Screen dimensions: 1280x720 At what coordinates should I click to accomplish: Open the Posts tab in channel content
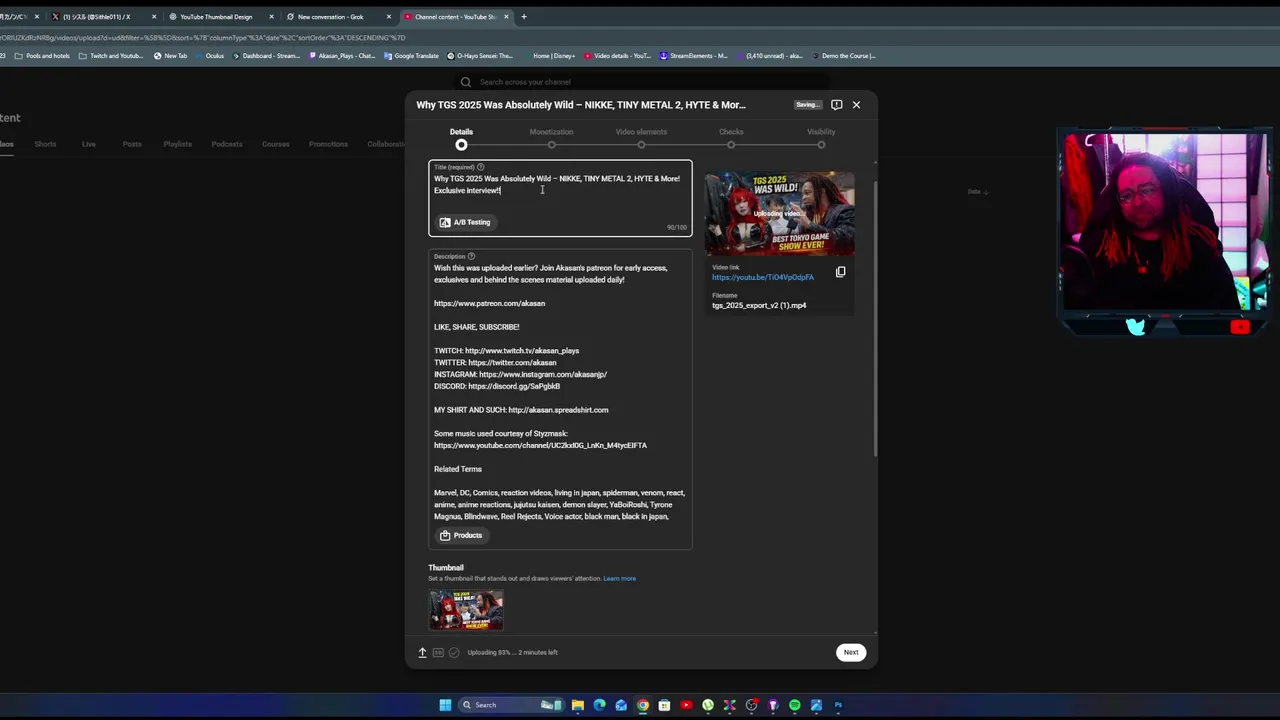132,144
